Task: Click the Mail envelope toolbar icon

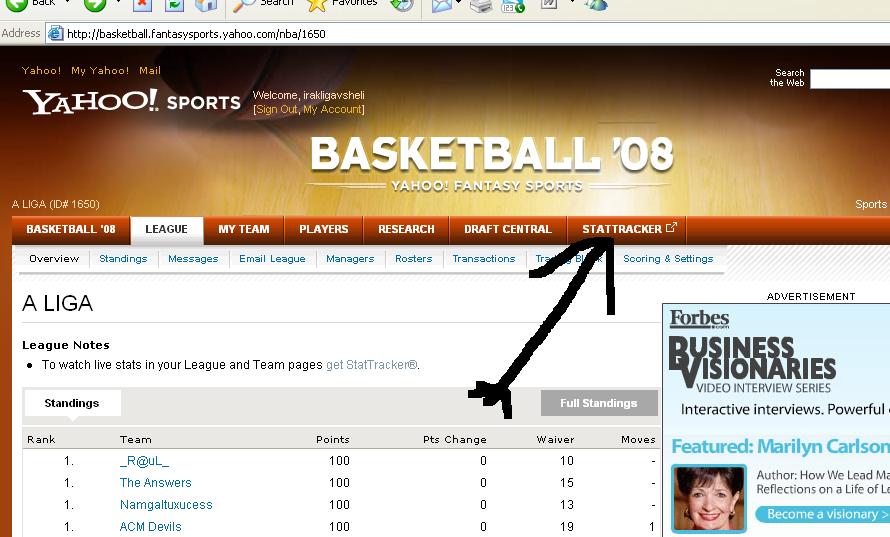Action: pyautogui.click(x=442, y=5)
